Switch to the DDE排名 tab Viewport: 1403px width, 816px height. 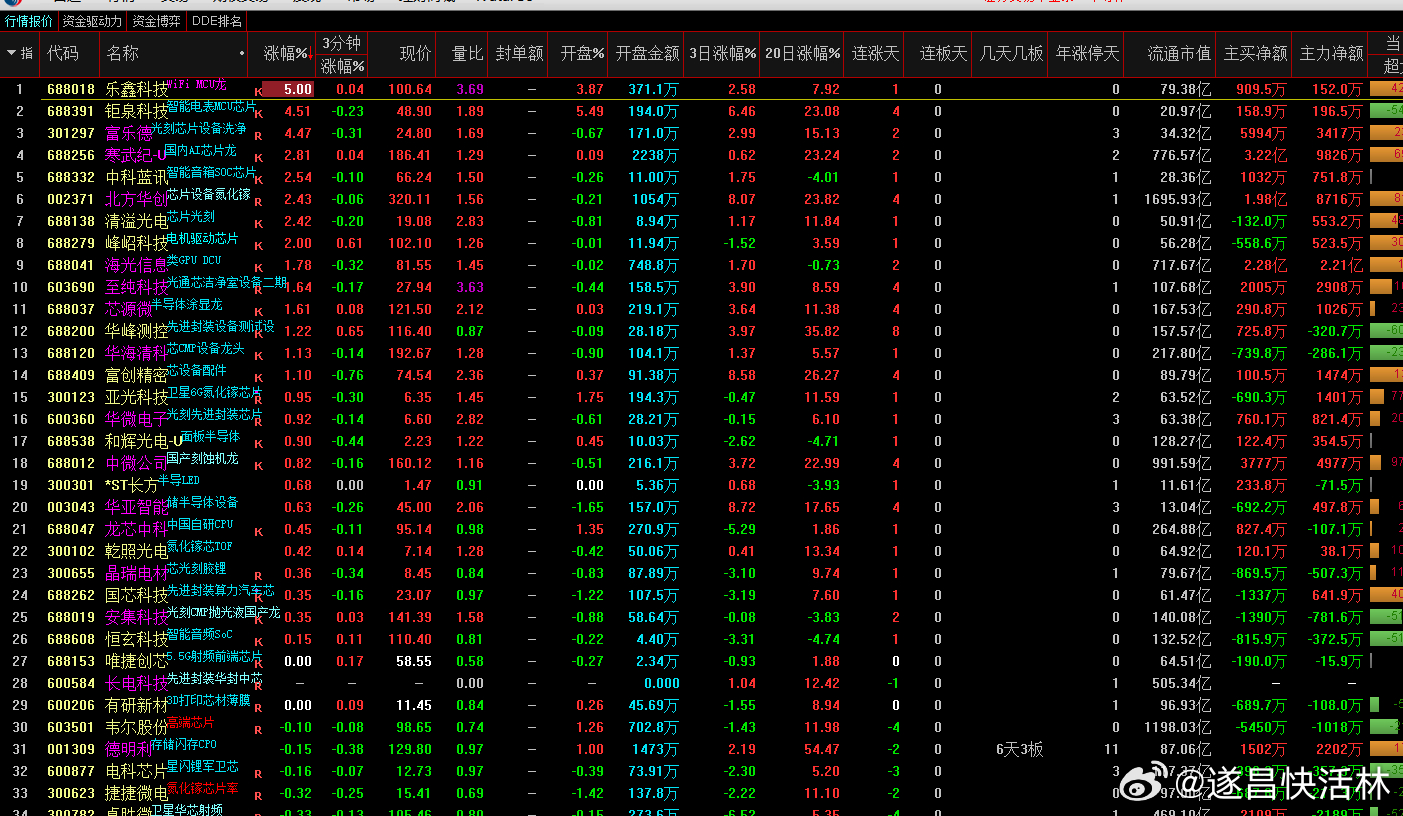coord(216,21)
